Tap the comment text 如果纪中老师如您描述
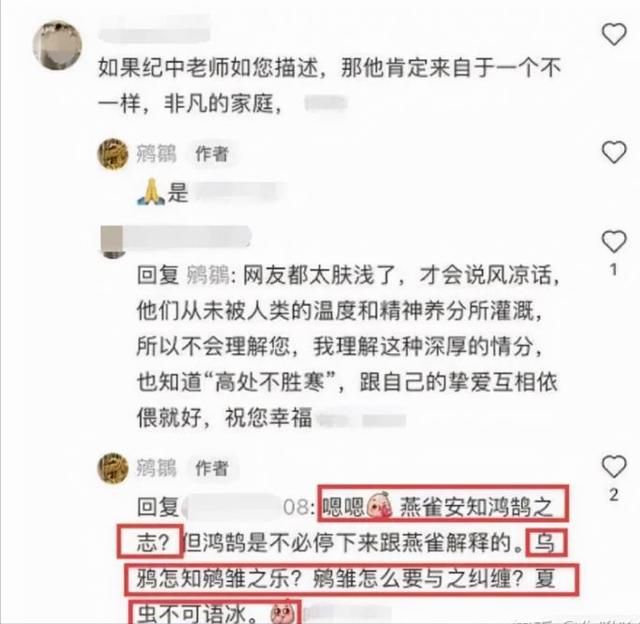The width and height of the screenshot is (640, 624). pyautogui.click(x=329, y=86)
